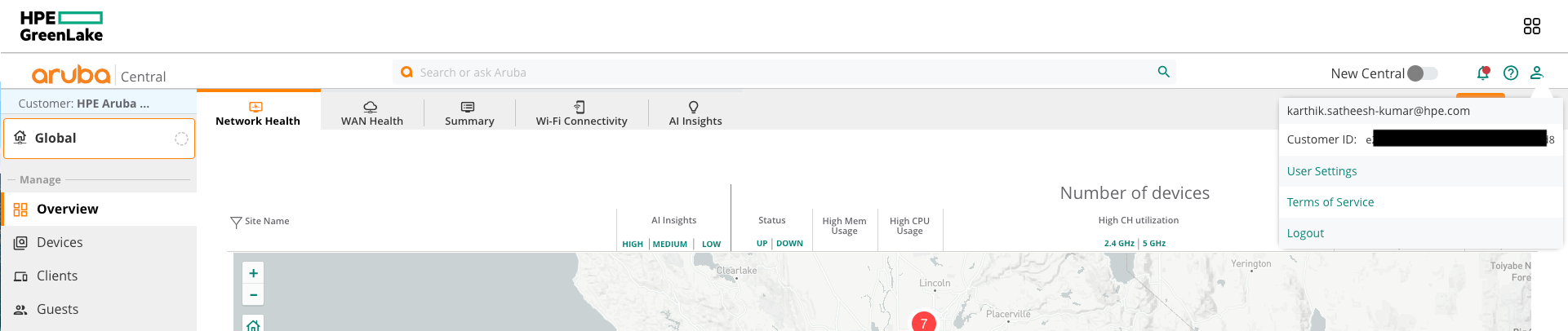Open the AI Insights tab
The height and width of the screenshot is (331, 1568).
[695, 113]
